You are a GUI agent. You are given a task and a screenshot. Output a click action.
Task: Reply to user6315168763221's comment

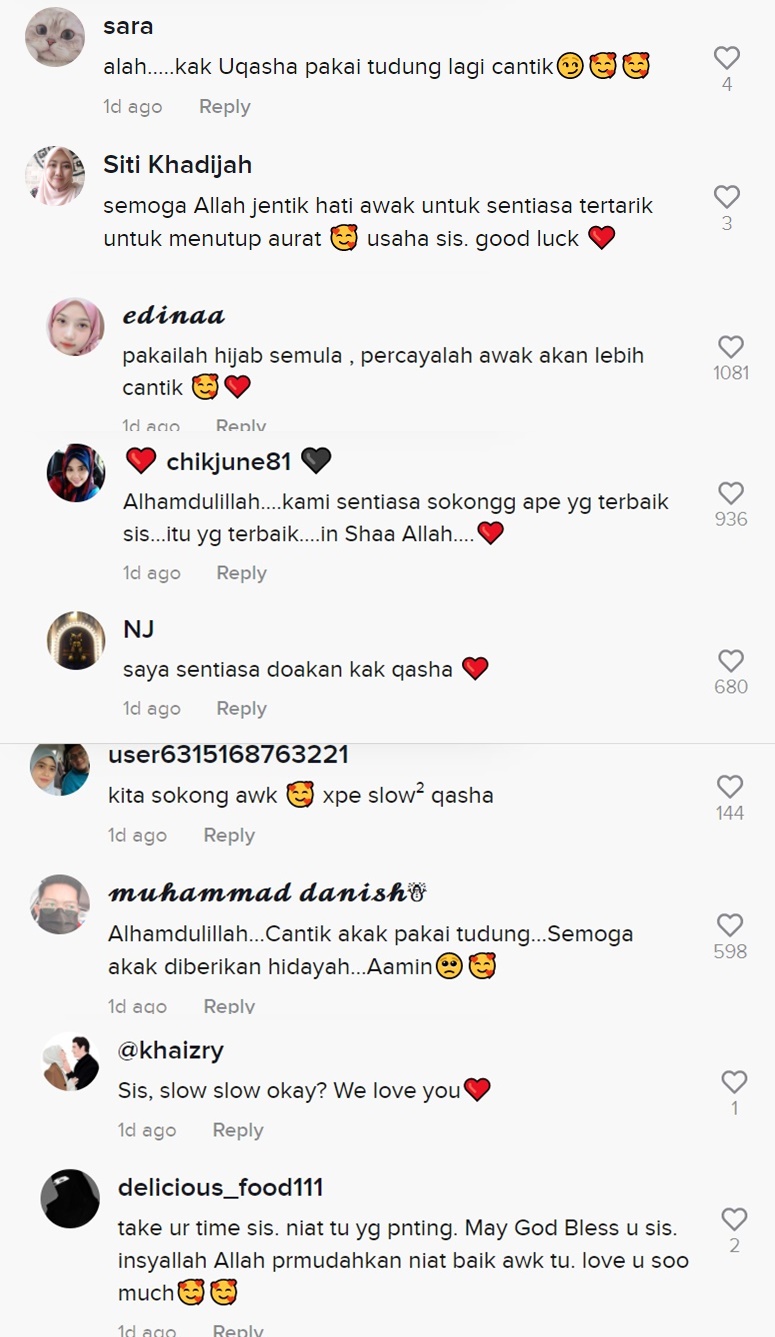[229, 835]
